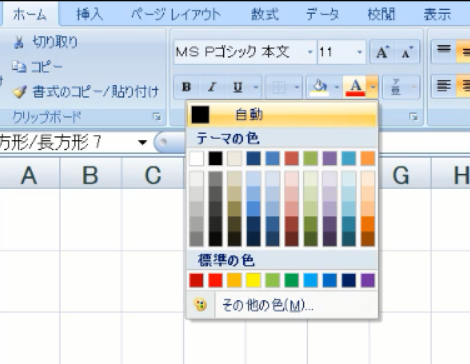Open the 数式 tab
470x364 pixels.
(265, 15)
